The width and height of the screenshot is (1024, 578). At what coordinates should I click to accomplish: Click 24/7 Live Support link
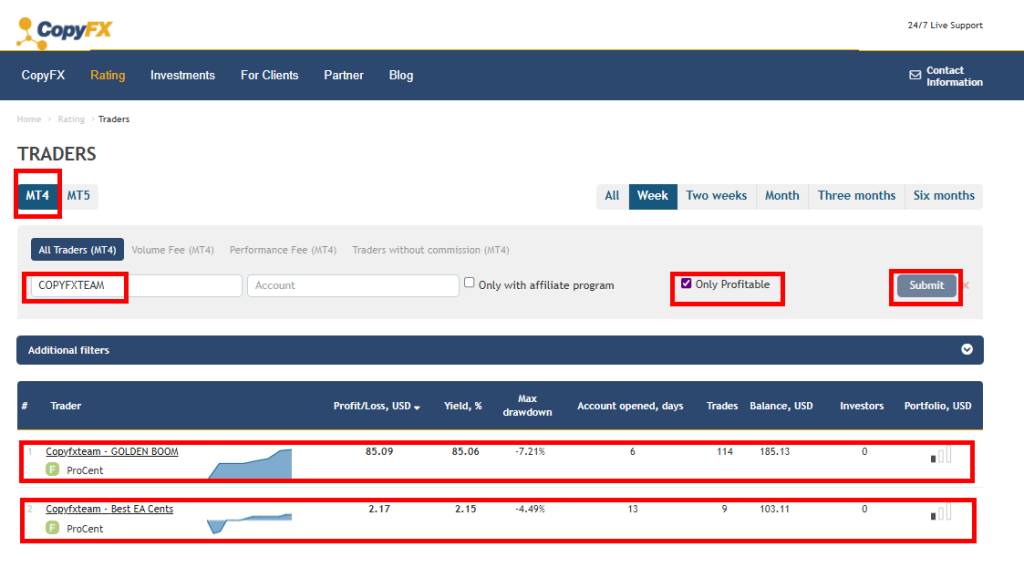tap(945, 25)
